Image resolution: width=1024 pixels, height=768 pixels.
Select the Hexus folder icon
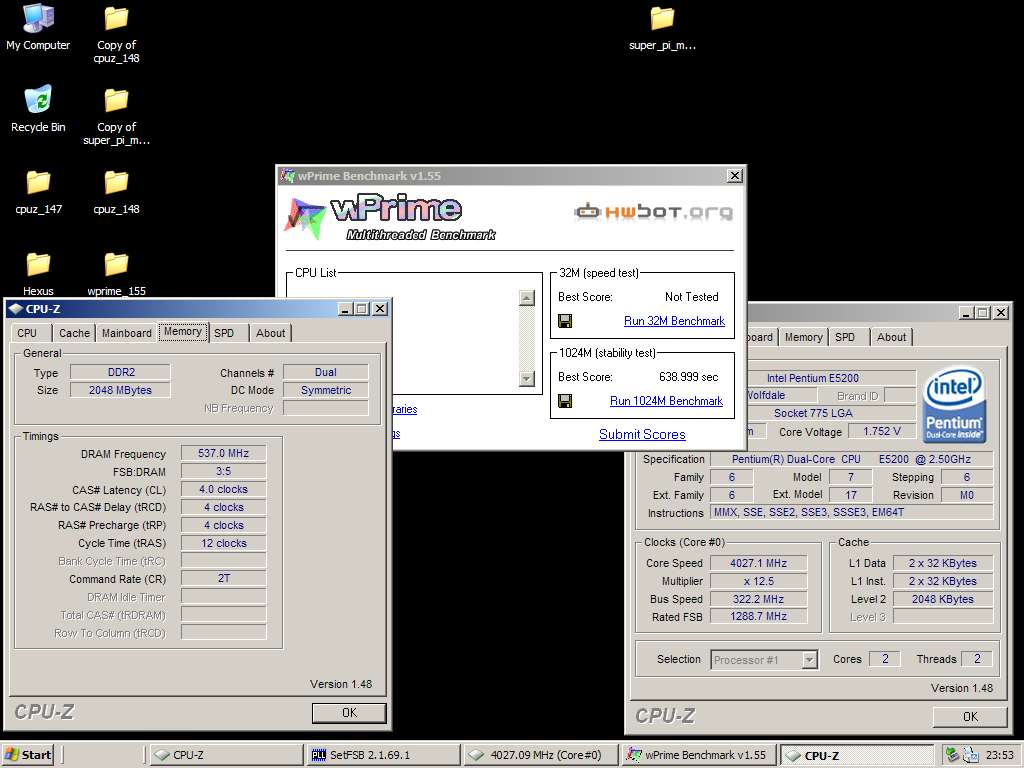click(x=38, y=264)
